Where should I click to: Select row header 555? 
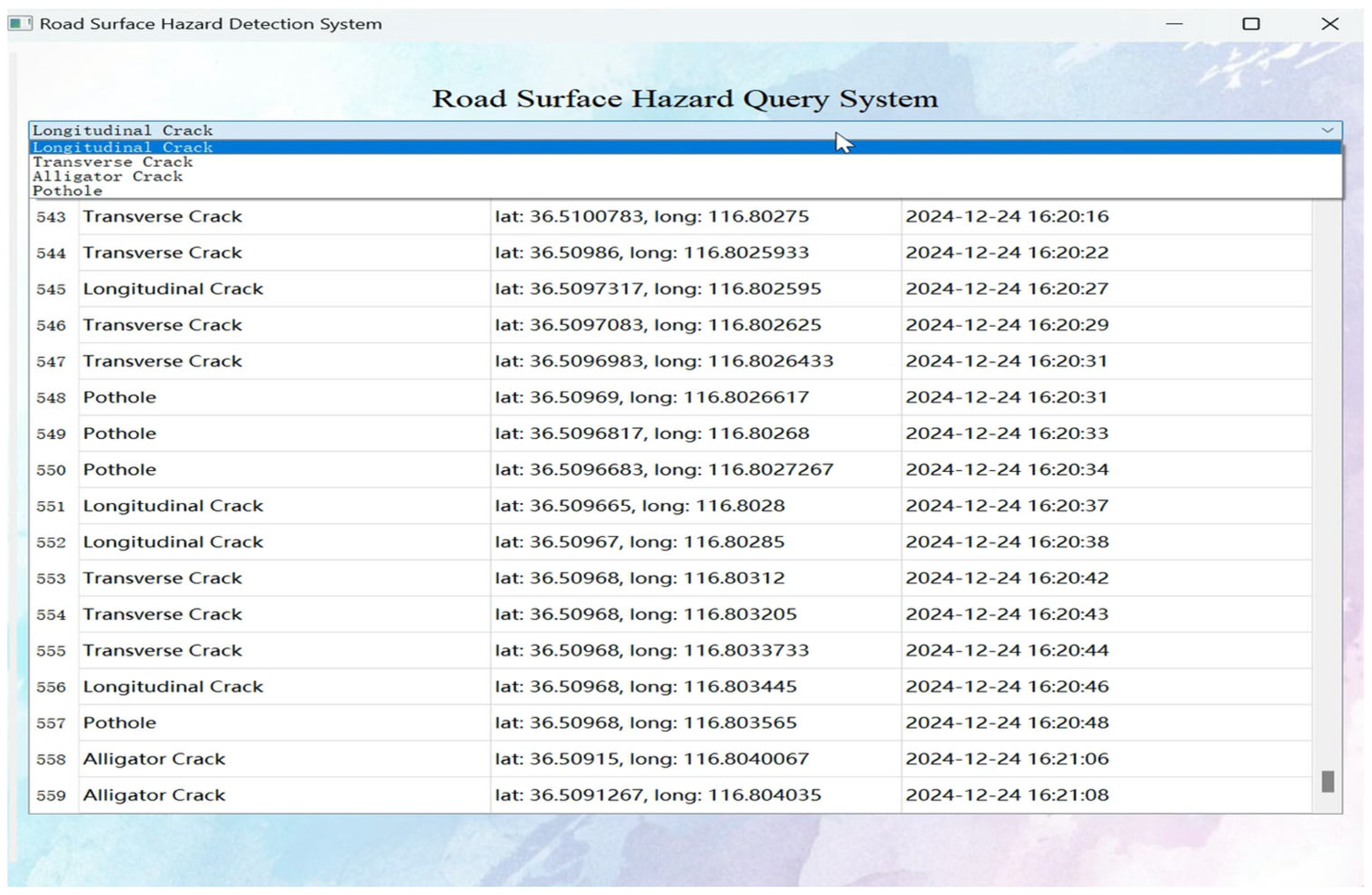click(x=53, y=651)
